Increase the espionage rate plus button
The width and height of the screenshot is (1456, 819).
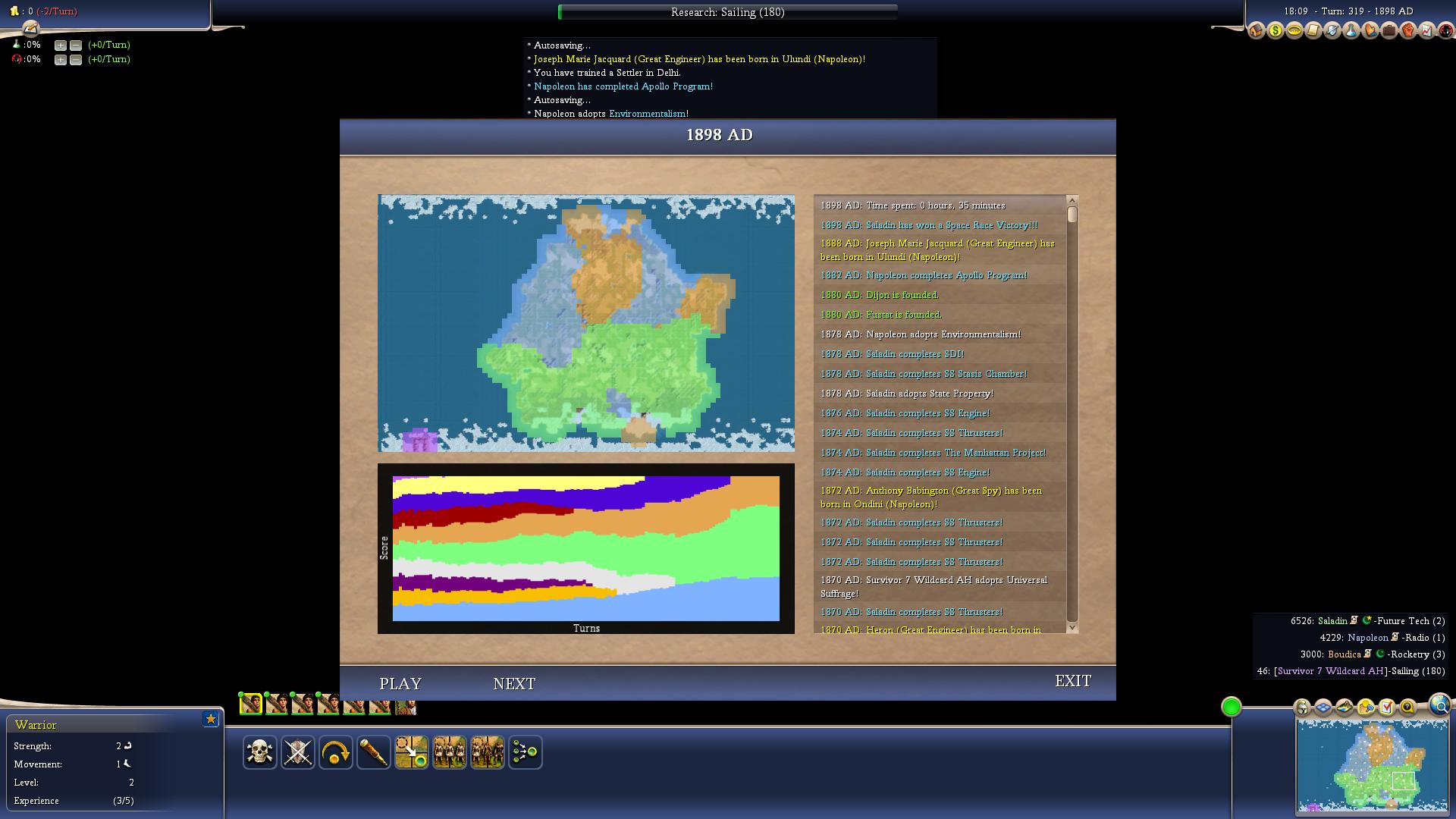[x=60, y=60]
